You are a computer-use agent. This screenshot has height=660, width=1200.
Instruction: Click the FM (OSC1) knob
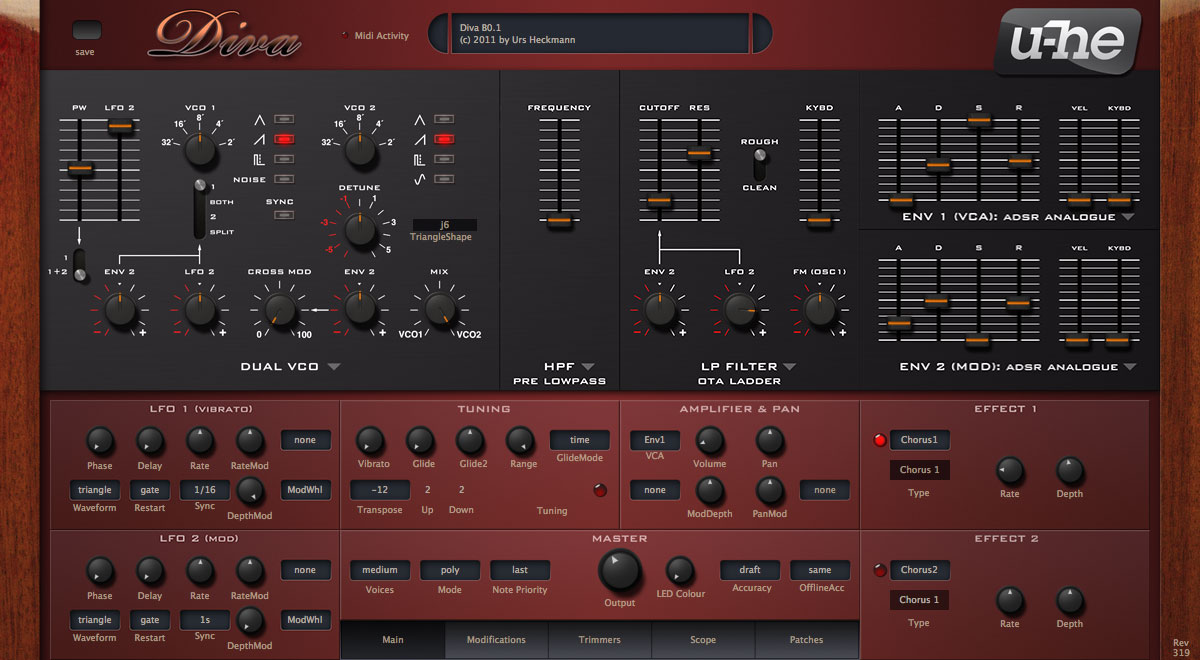(820, 312)
